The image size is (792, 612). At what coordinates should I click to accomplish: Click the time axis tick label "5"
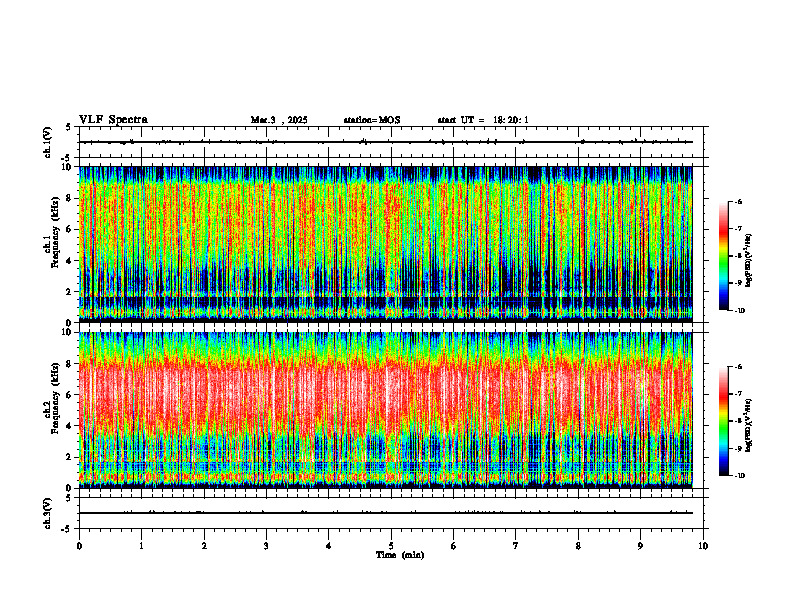[x=391, y=546]
